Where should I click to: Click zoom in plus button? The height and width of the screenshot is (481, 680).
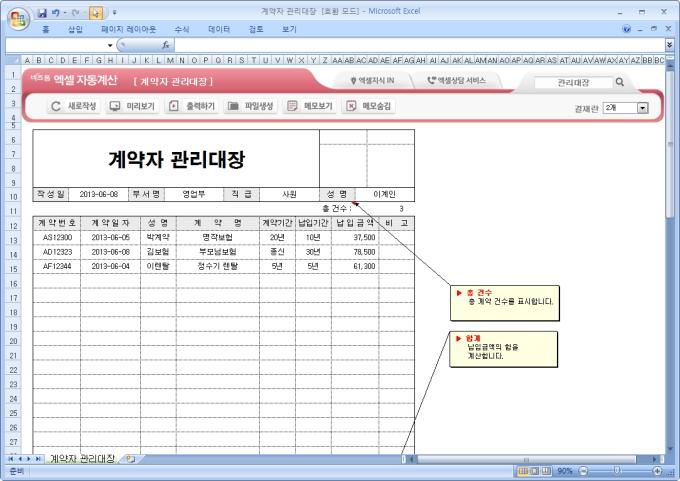657,471
